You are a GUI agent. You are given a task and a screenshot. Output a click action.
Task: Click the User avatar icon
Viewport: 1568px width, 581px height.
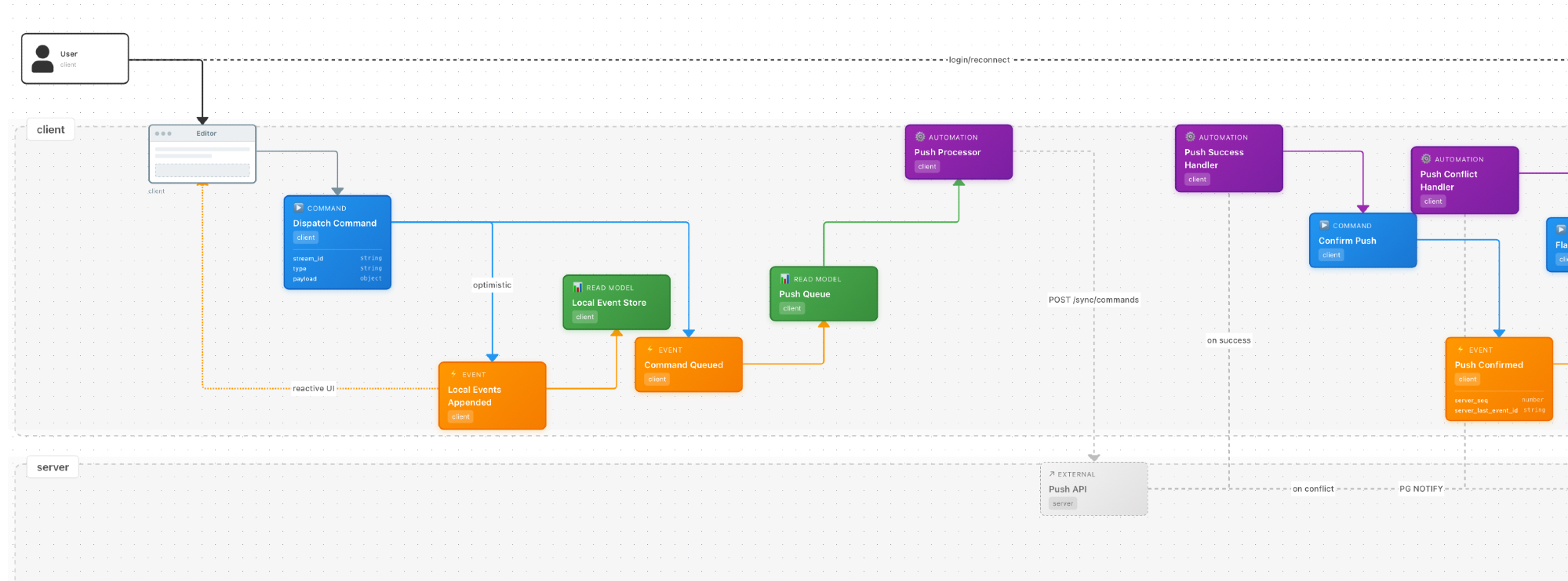[42, 59]
